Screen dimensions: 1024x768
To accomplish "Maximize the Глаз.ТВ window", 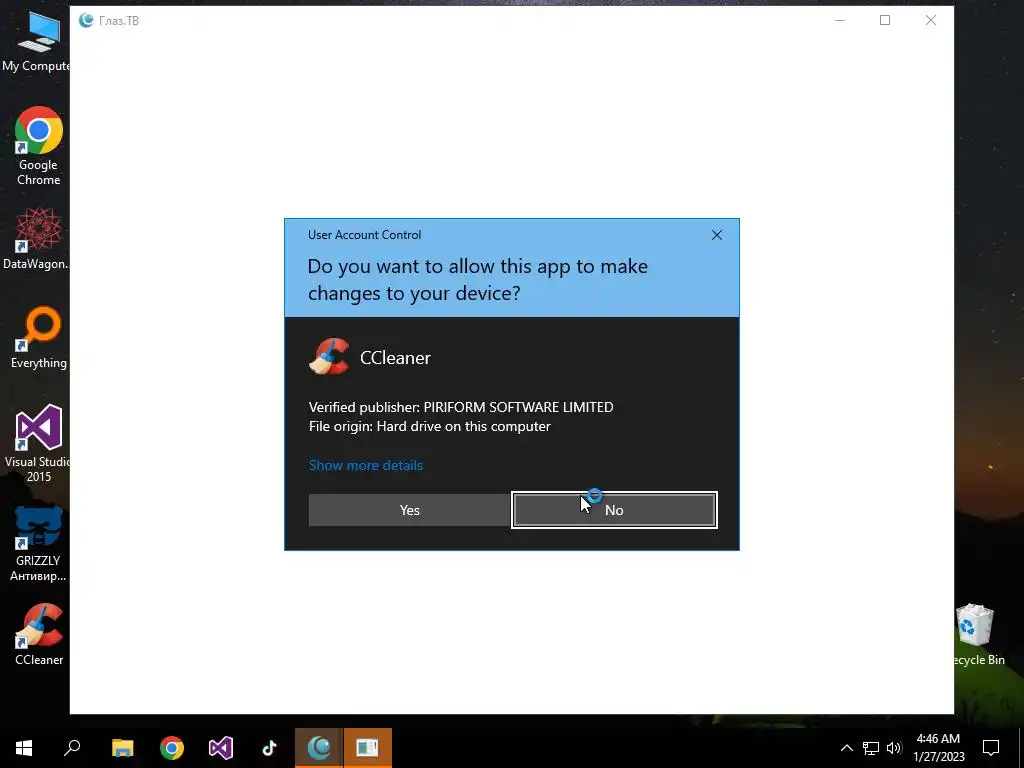I will pos(885,20).
